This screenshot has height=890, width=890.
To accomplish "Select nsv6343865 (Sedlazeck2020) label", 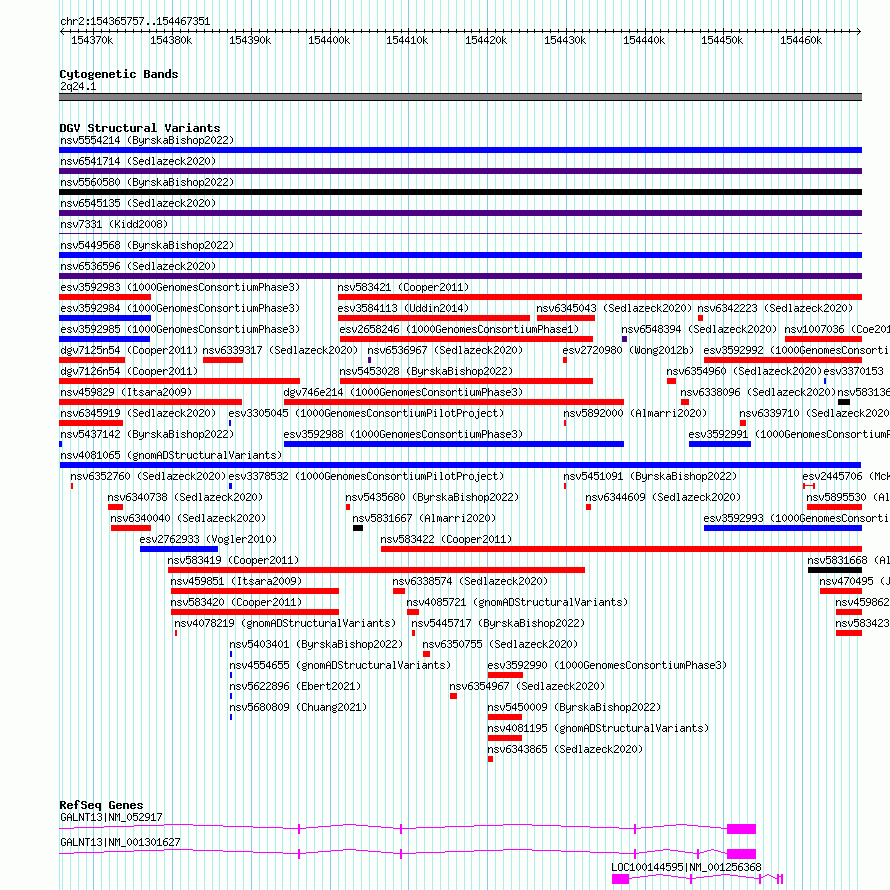I will coord(565,749).
